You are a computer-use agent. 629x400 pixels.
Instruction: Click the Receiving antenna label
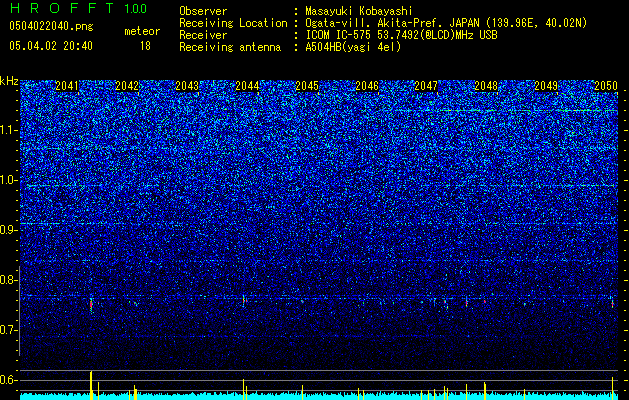[230, 47]
